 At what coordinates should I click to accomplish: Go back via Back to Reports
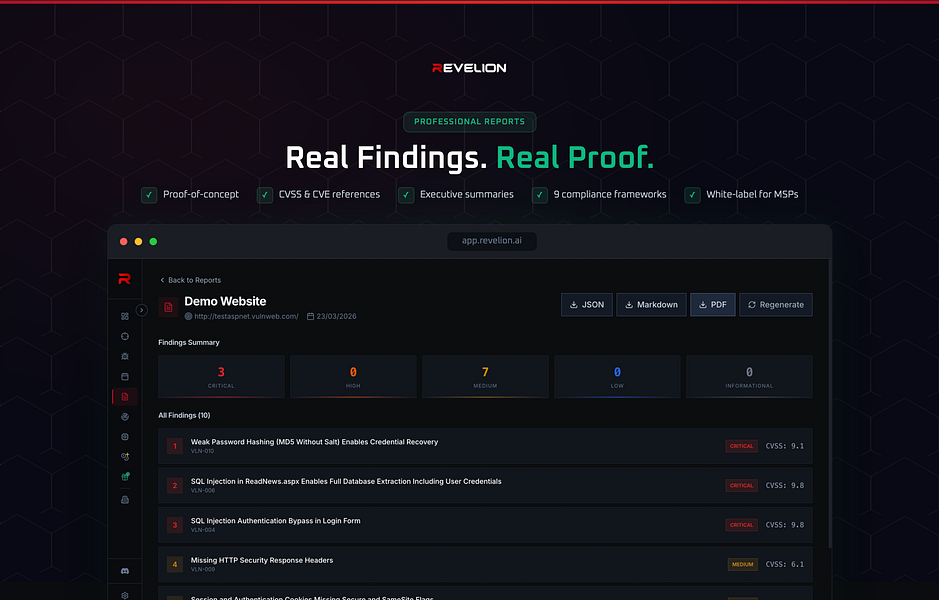(x=190, y=280)
